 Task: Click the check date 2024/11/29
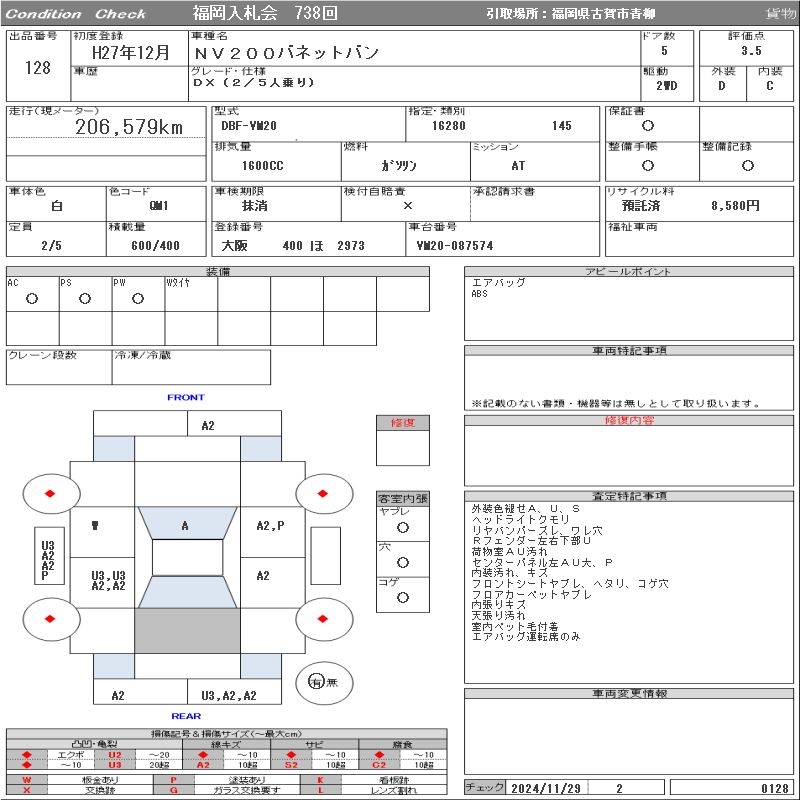click(546, 788)
